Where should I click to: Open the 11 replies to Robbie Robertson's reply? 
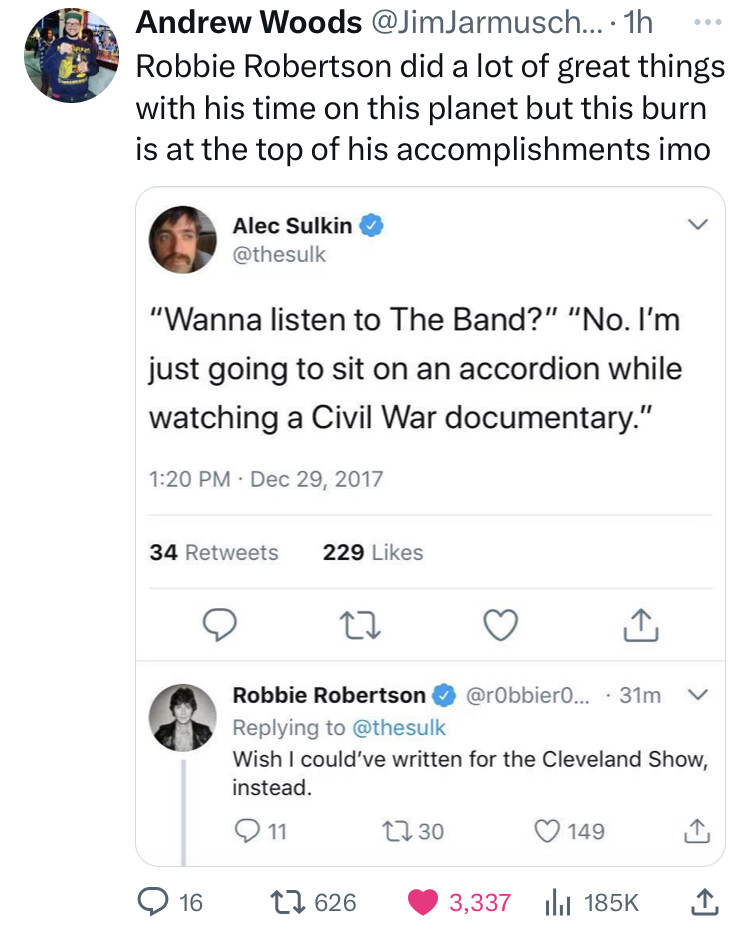pyautogui.click(x=247, y=831)
